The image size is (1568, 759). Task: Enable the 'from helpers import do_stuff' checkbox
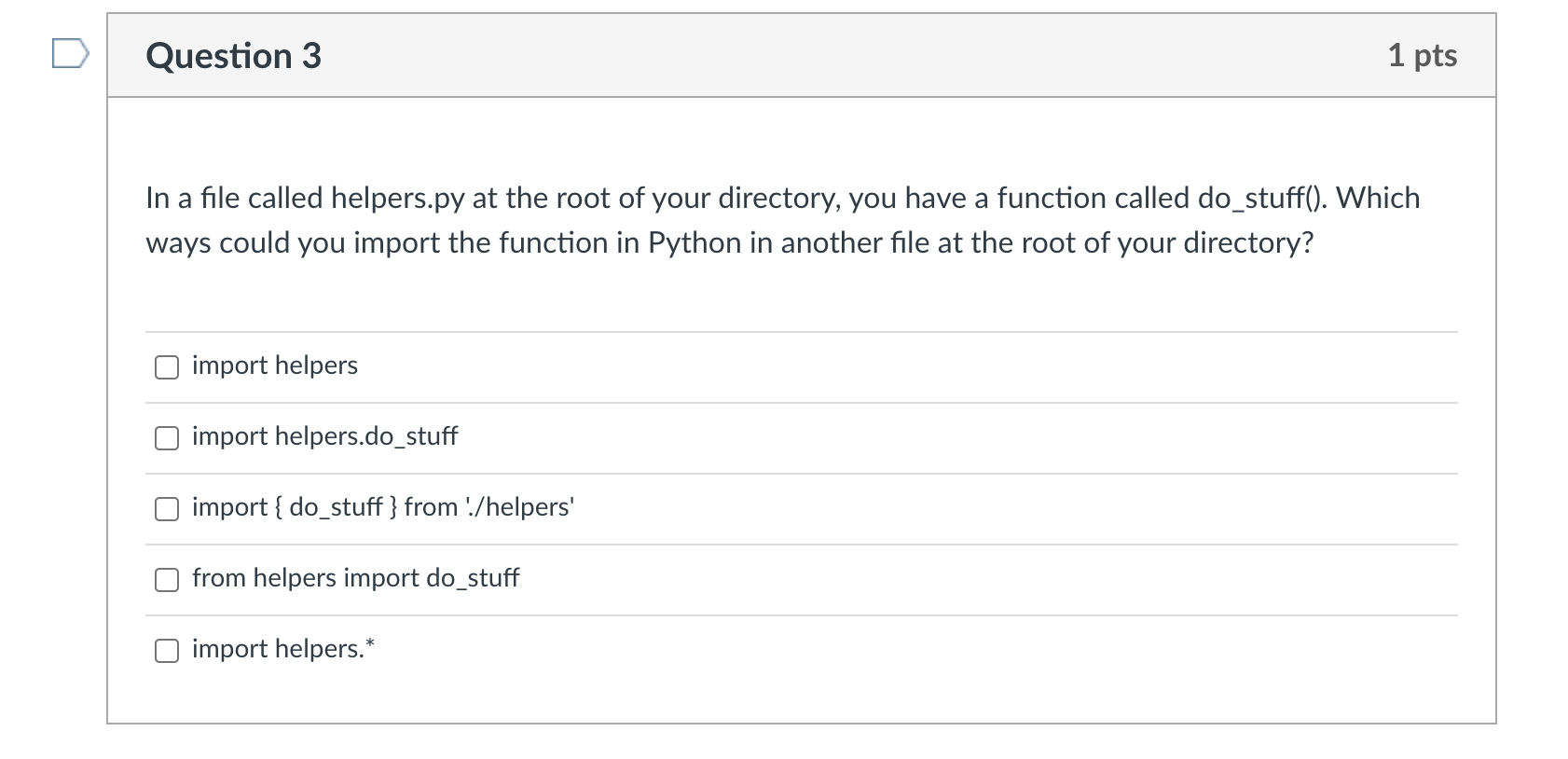click(167, 580)
